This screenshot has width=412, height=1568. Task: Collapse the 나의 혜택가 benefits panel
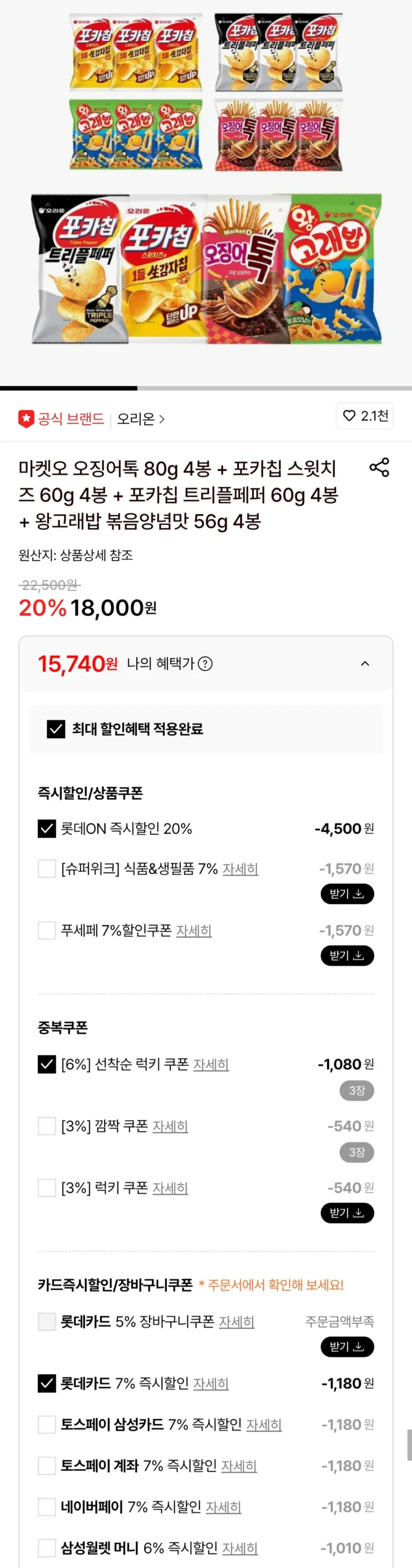point(365,663)
